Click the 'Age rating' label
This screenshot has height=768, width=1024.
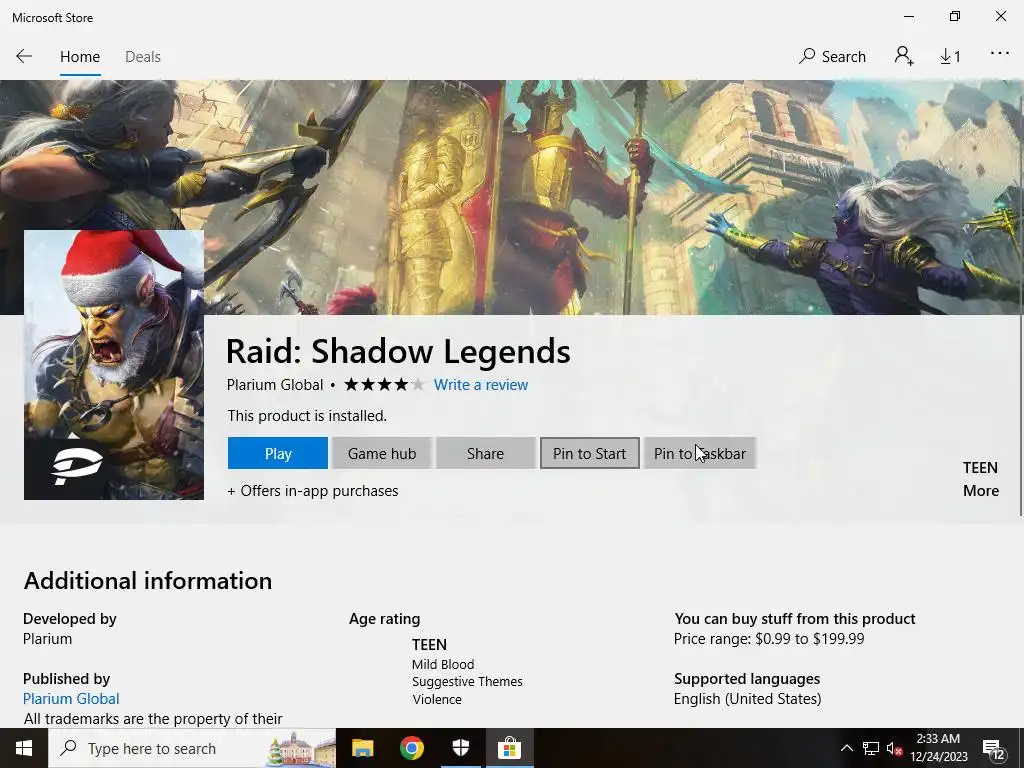385,619
